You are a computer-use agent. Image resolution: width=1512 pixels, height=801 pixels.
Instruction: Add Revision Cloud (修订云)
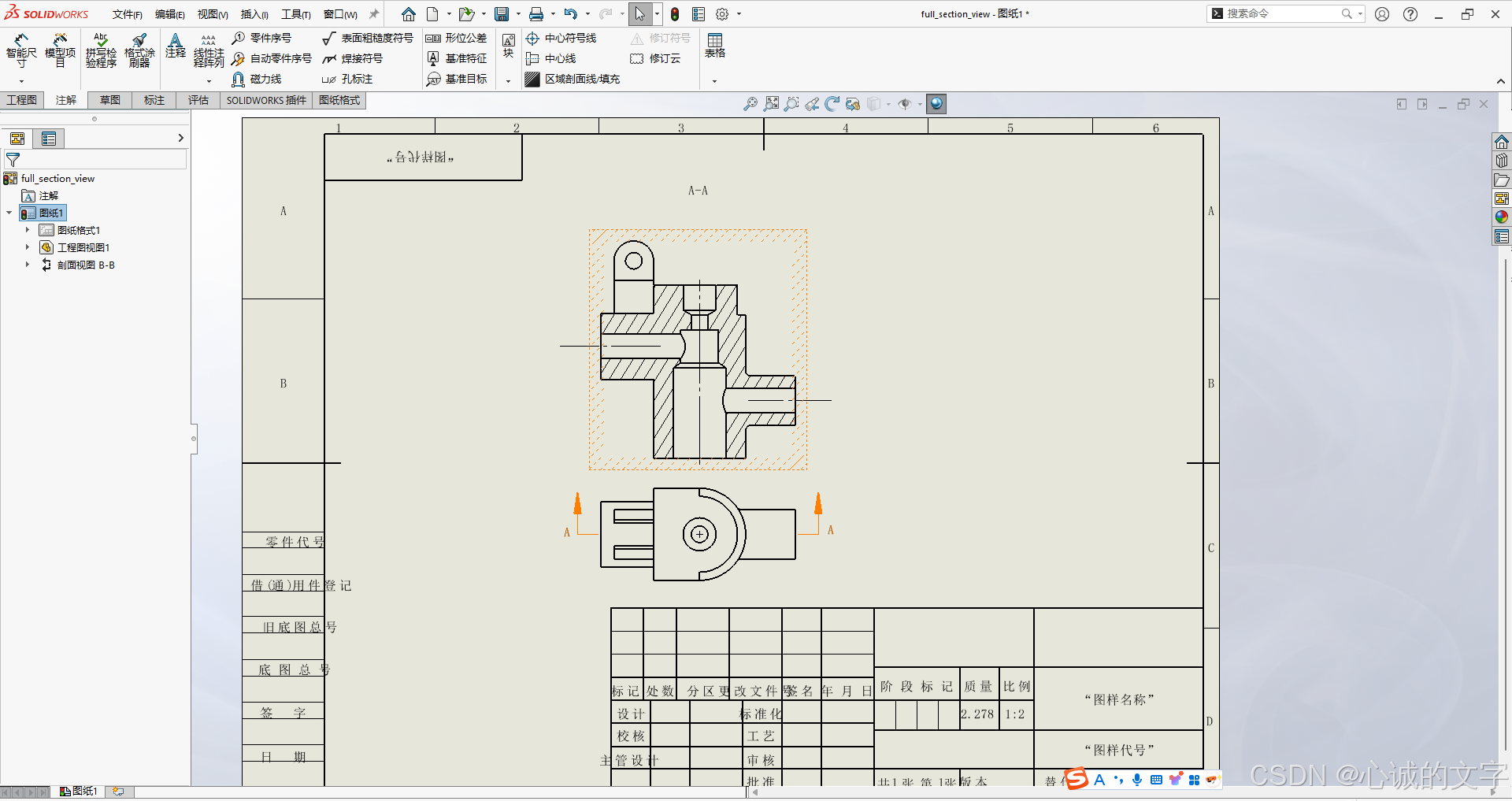point(655,58)
